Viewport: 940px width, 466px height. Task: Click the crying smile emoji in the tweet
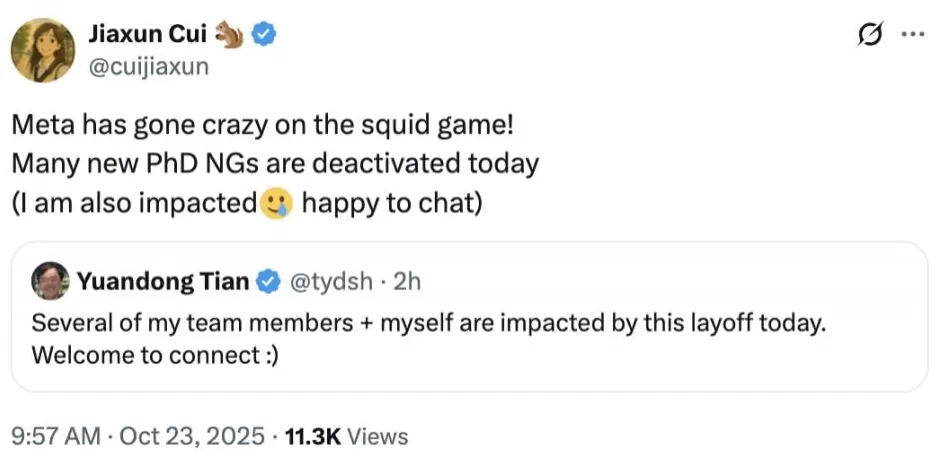[x=276, y=203]
